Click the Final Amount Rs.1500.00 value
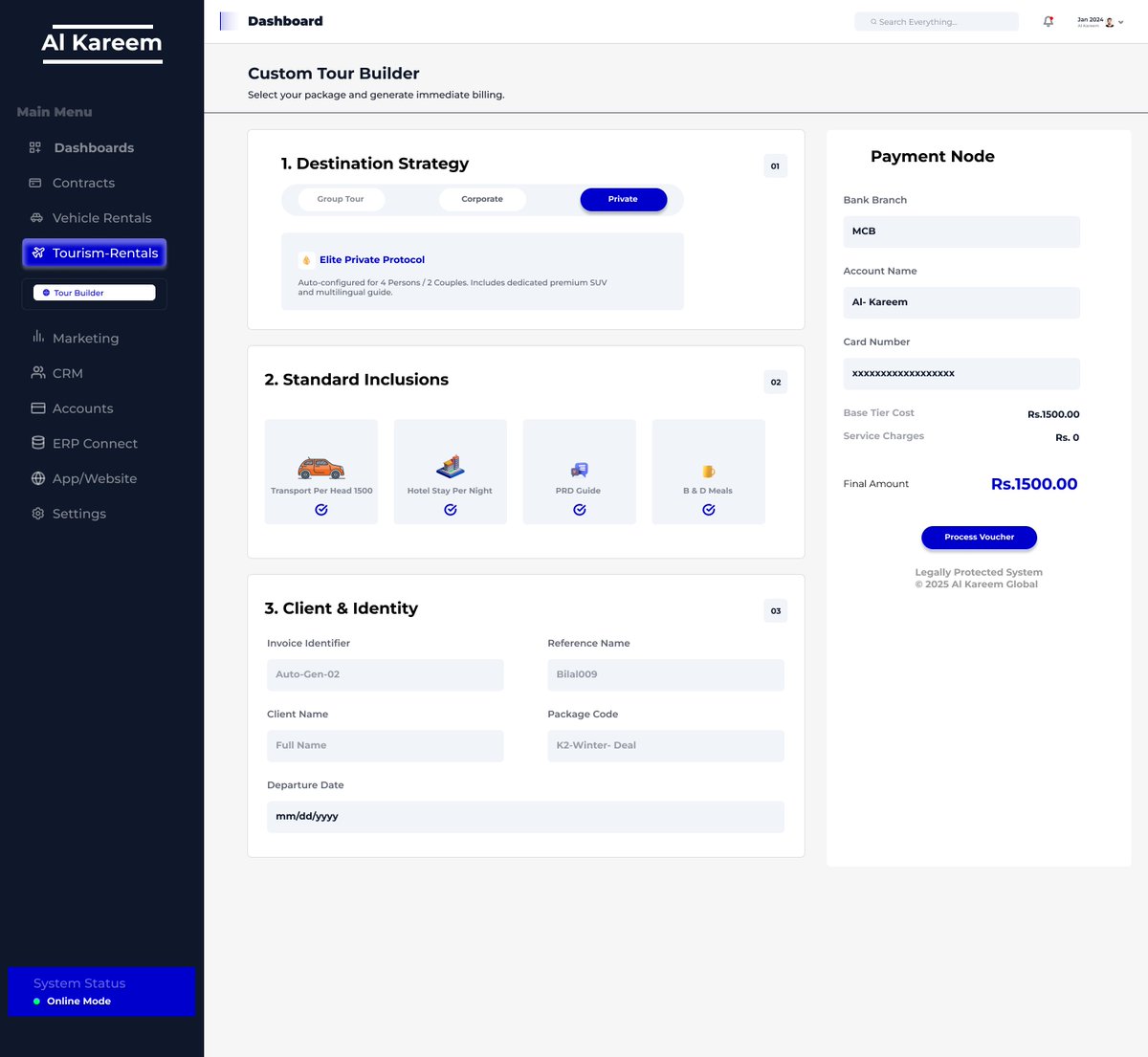Screen dimensions: 1148x1057 click(x=1034, y=484)
